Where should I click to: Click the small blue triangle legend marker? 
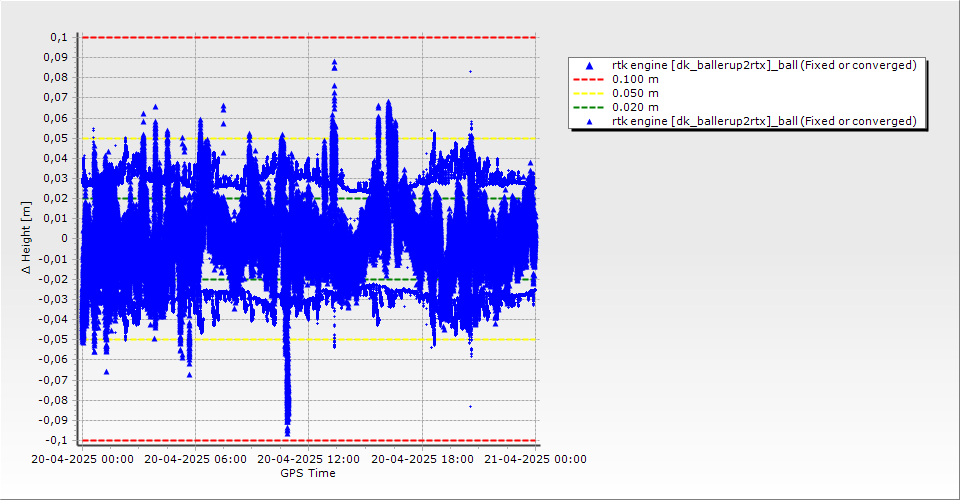[x=589, y=122]
